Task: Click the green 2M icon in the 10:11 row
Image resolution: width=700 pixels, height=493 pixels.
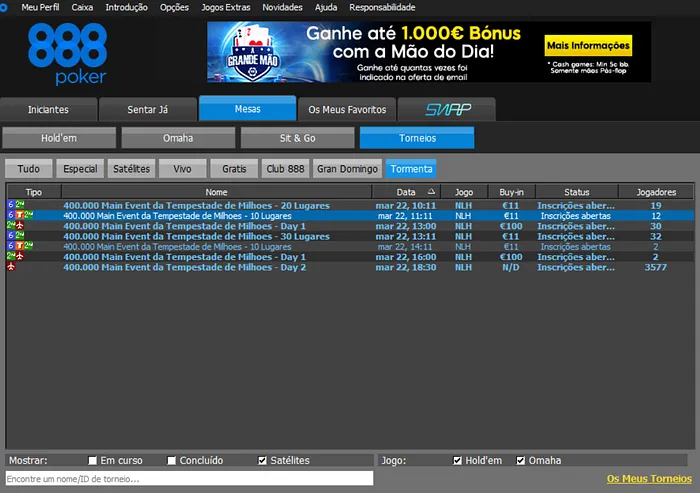Action: [20, 205]
